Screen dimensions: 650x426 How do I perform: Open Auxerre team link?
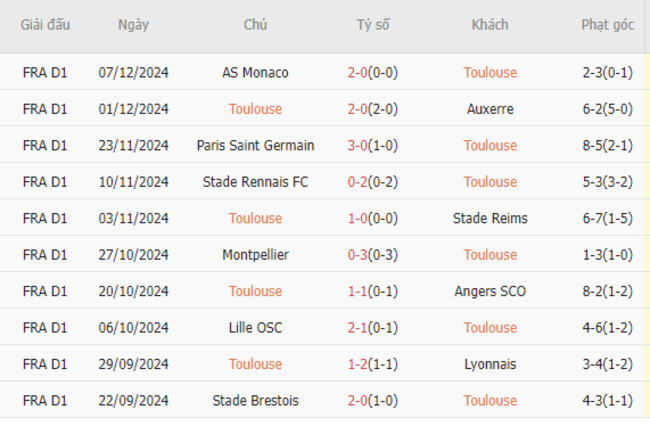490,109
